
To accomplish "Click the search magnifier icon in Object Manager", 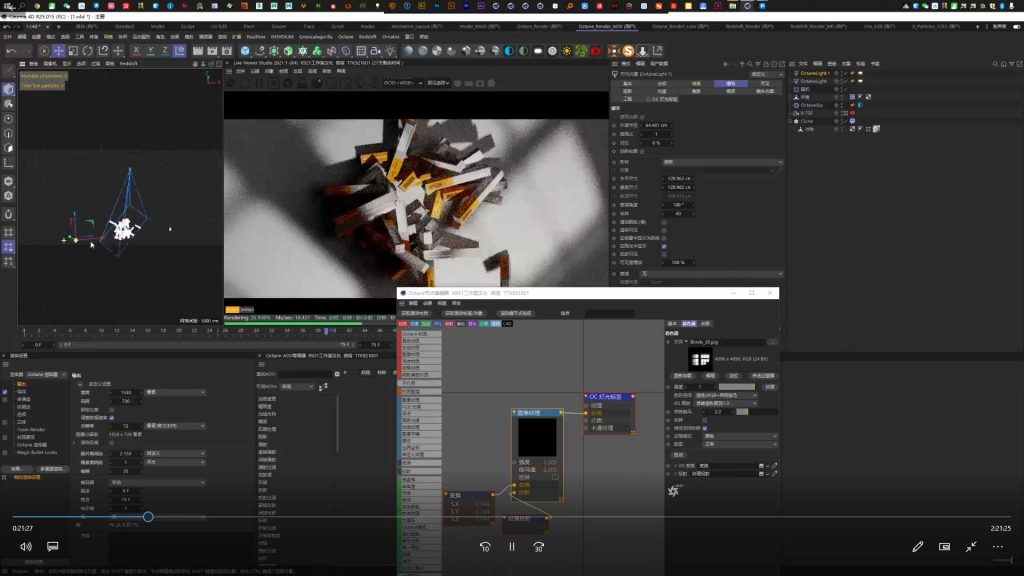I will pos(993,63).
